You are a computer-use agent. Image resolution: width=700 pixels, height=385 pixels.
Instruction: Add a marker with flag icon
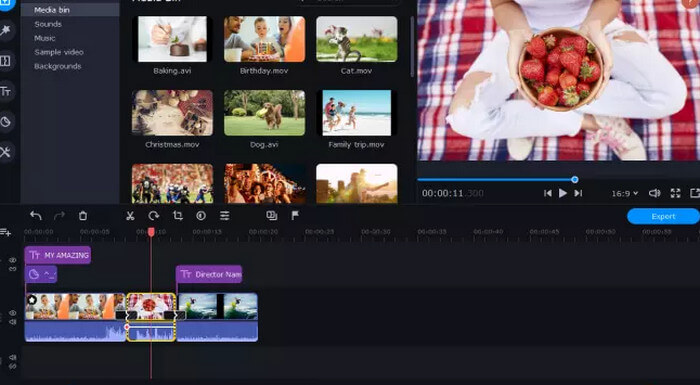pyautogui.click(x=295, y=216)
